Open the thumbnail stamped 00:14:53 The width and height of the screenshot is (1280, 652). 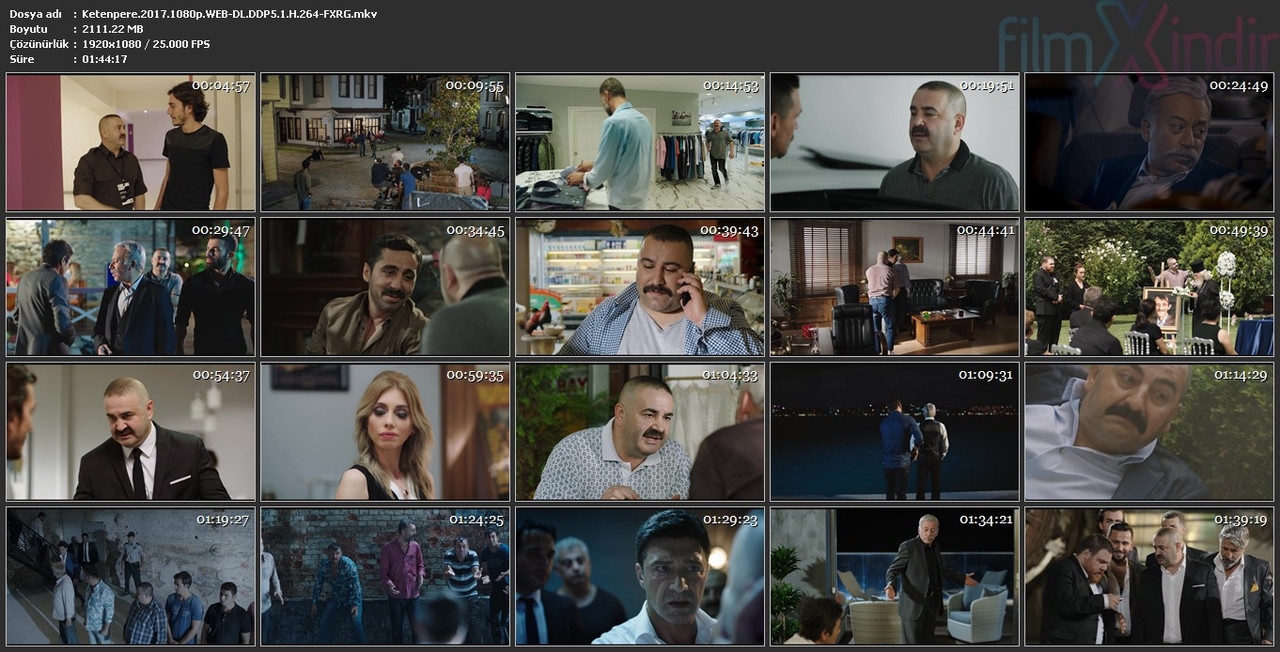coord(640,141)
